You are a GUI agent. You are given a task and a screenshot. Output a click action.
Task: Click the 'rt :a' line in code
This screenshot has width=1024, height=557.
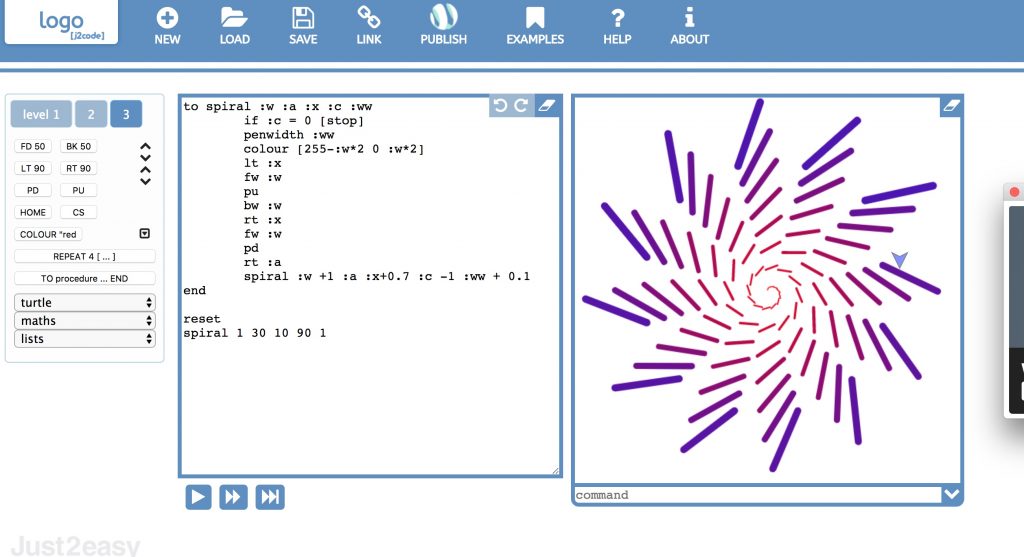(x=263, y=263)
